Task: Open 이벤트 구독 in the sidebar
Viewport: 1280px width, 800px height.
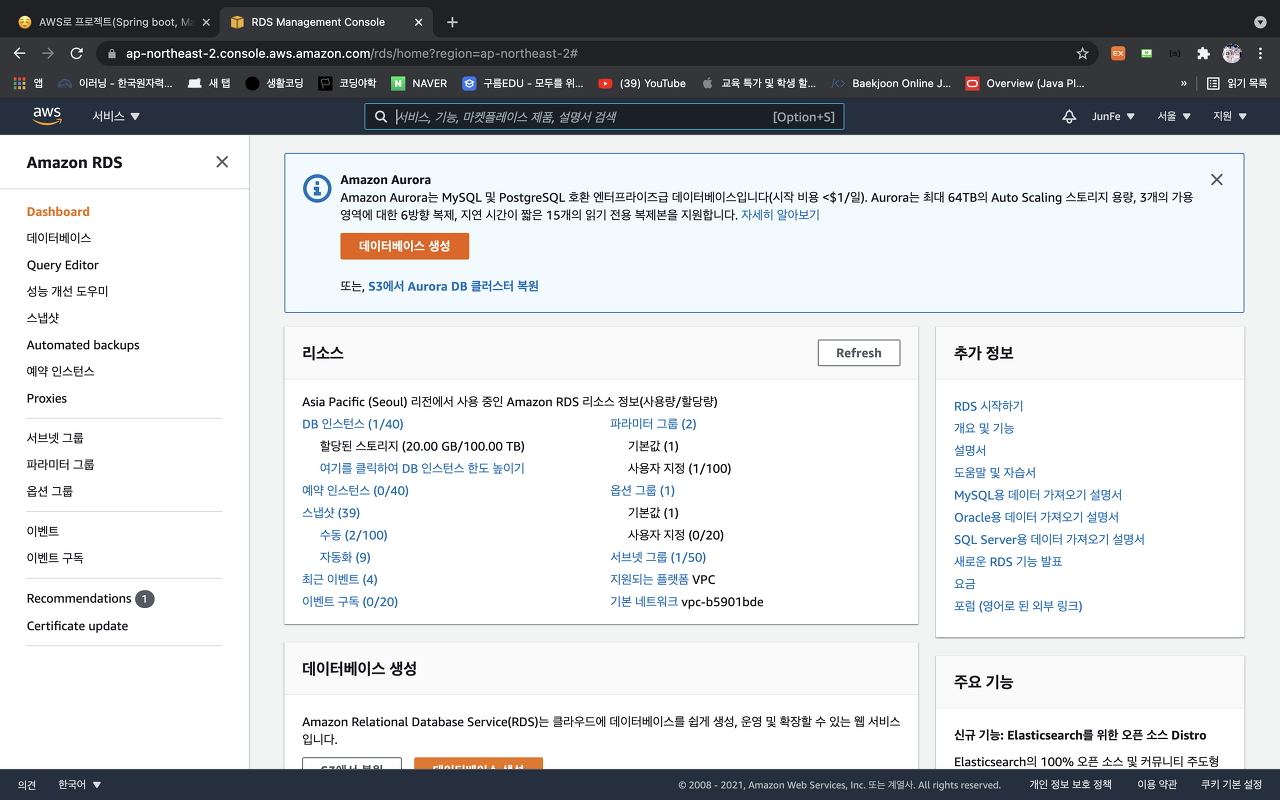Action: pyautogui.click(x=55, y=558)
